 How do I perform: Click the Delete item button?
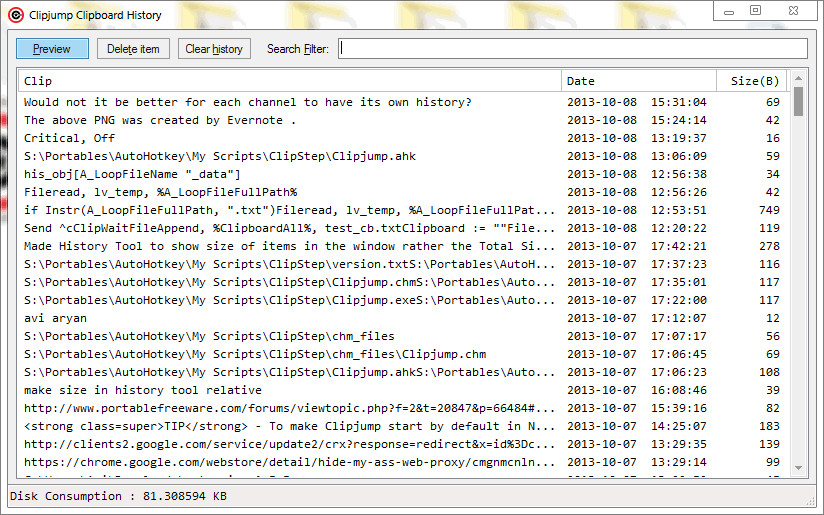point(133,49)
